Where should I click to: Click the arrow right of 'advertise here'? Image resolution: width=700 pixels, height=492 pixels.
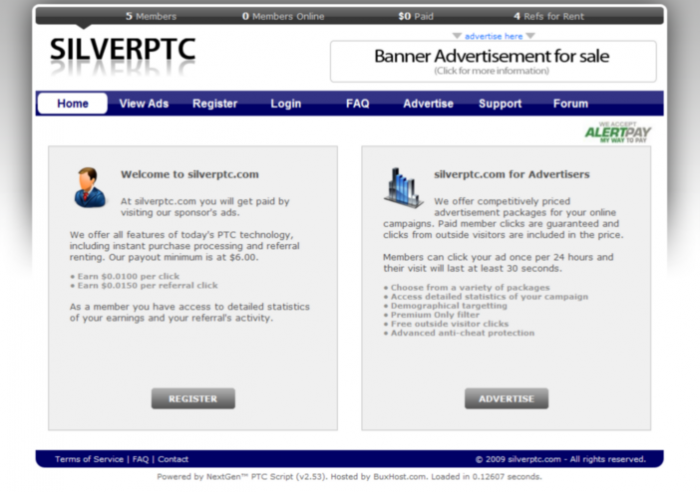[x=530, y=36]
